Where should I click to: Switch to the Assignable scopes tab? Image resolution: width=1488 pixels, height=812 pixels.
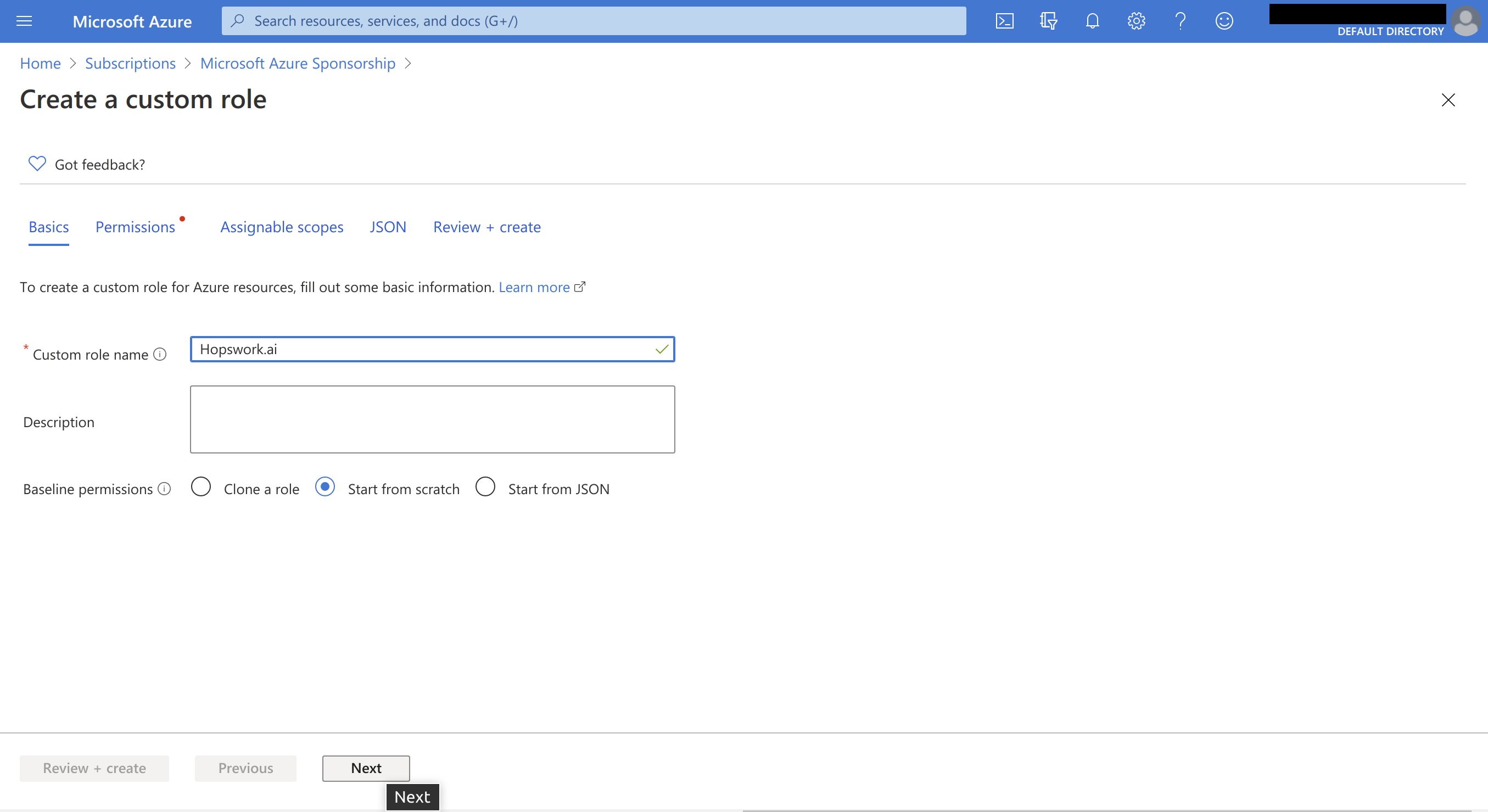point(282,227)
